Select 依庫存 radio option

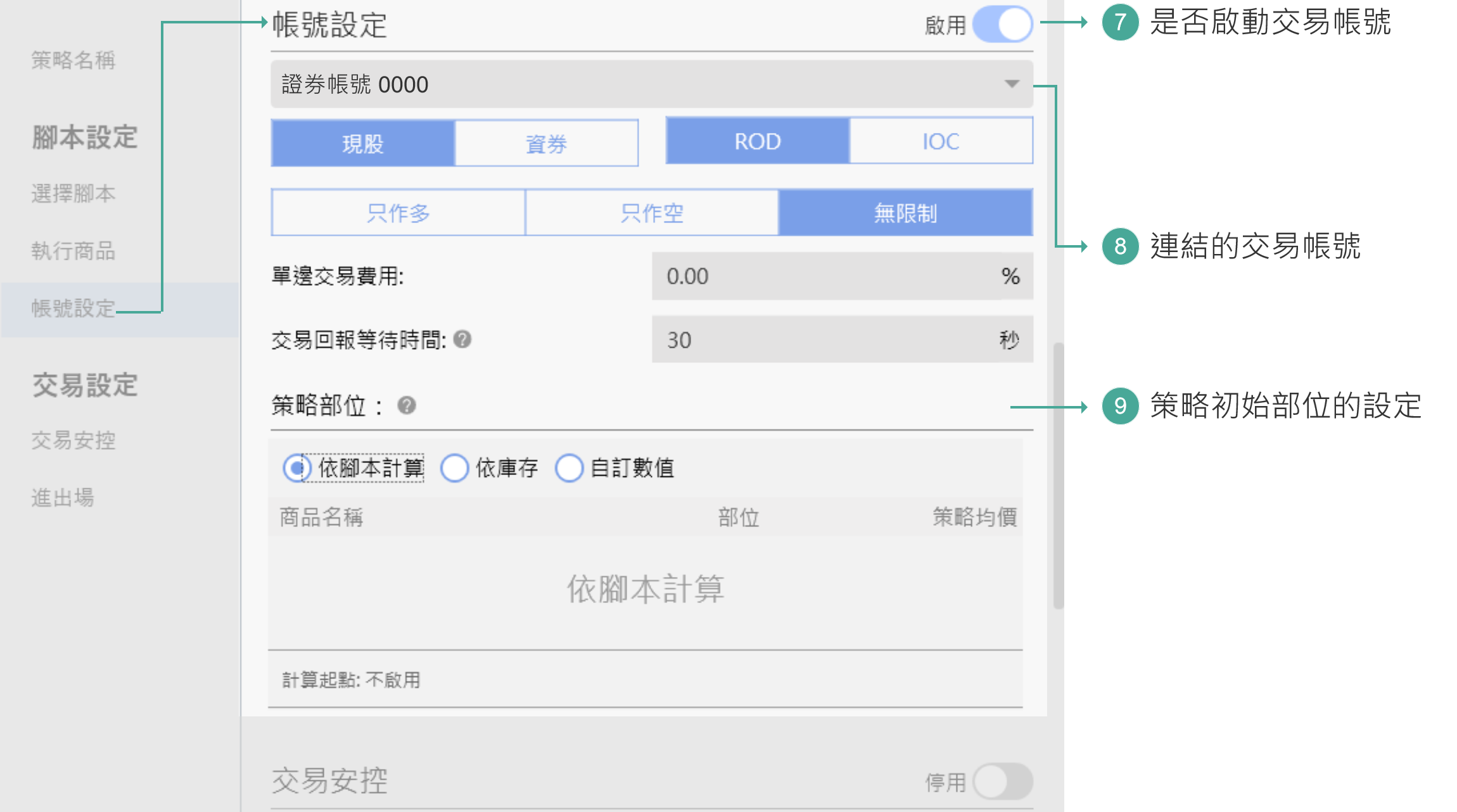pos(454,468)
